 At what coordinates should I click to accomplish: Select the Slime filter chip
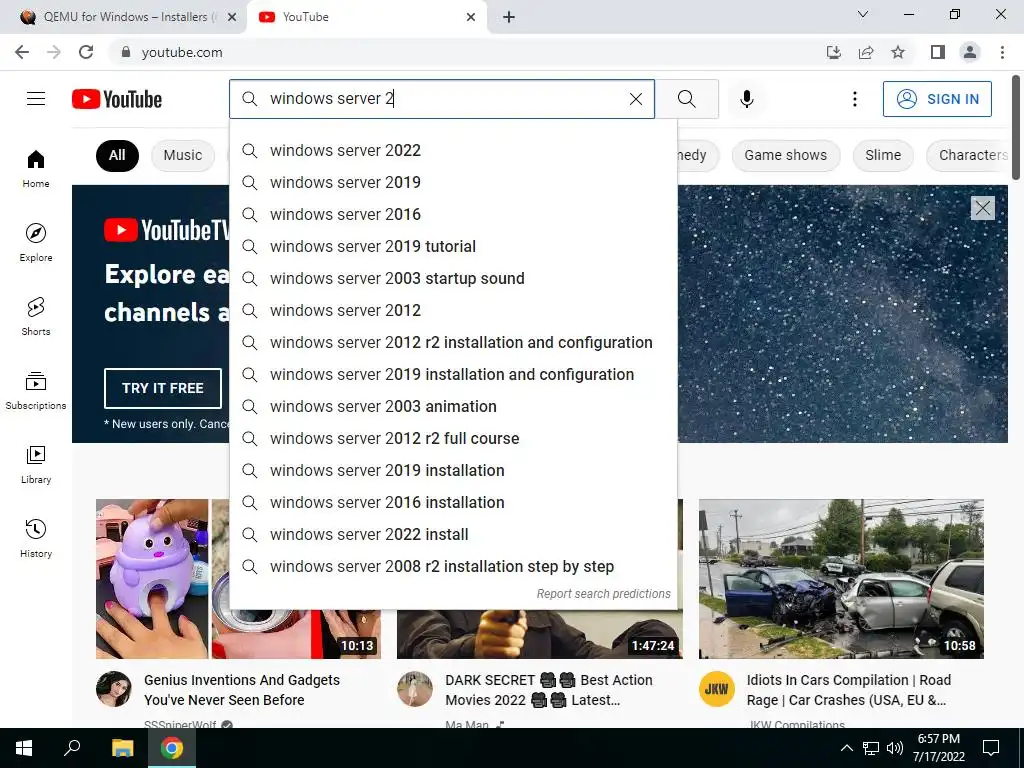(x=883, y=155)
